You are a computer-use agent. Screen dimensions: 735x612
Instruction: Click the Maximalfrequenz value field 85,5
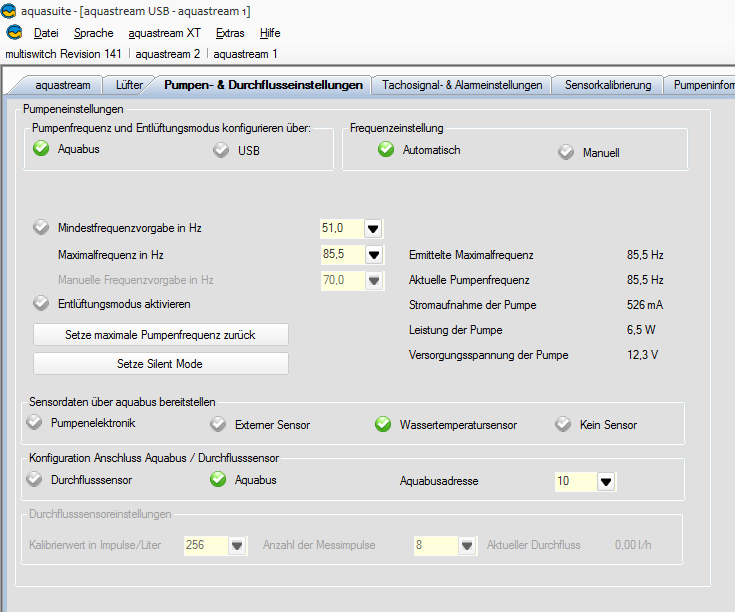coord(342,254)
